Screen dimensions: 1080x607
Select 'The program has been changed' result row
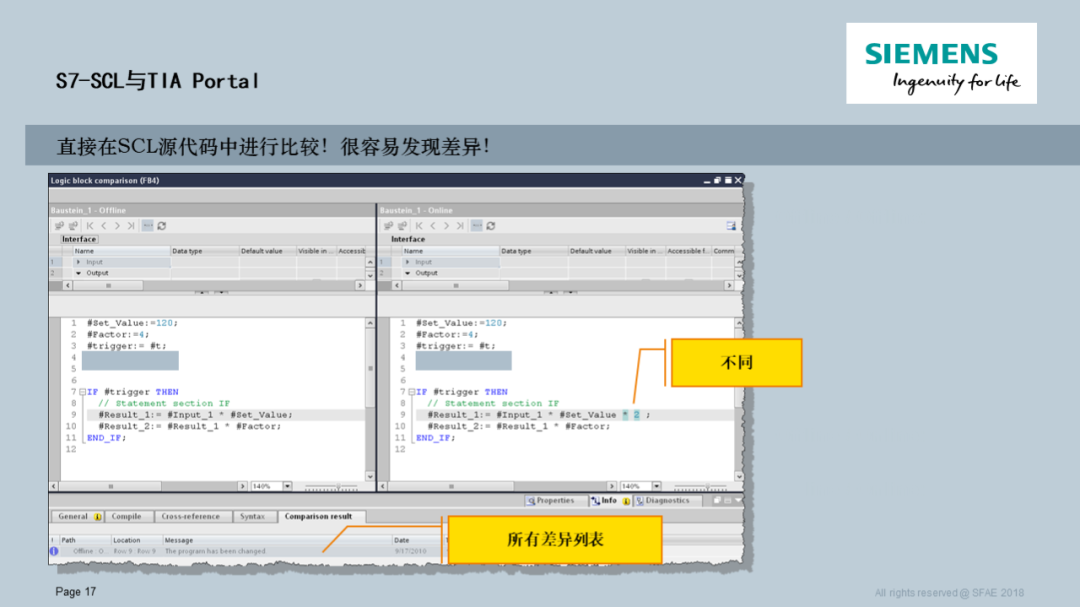point(248,551)
